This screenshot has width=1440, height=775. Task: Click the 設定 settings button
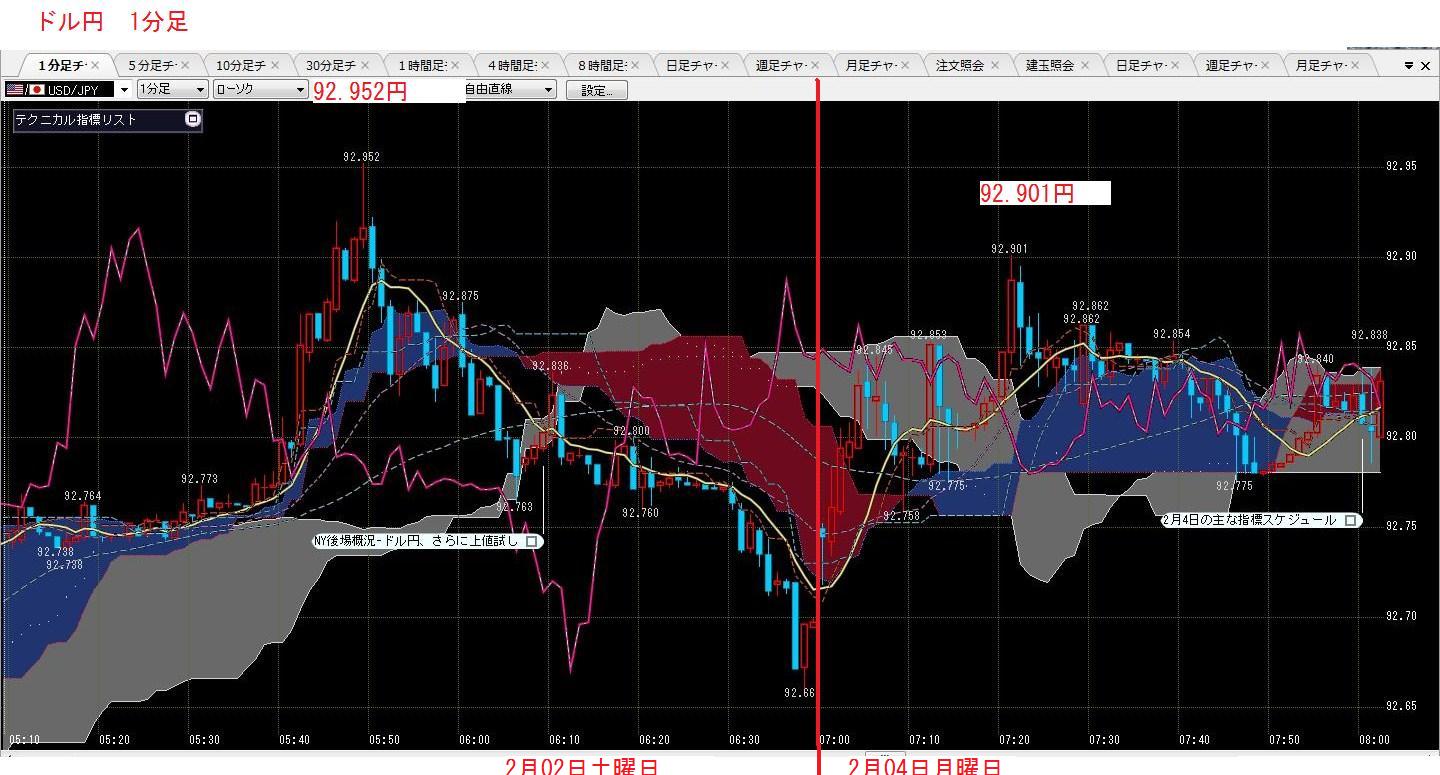(597, 89)
